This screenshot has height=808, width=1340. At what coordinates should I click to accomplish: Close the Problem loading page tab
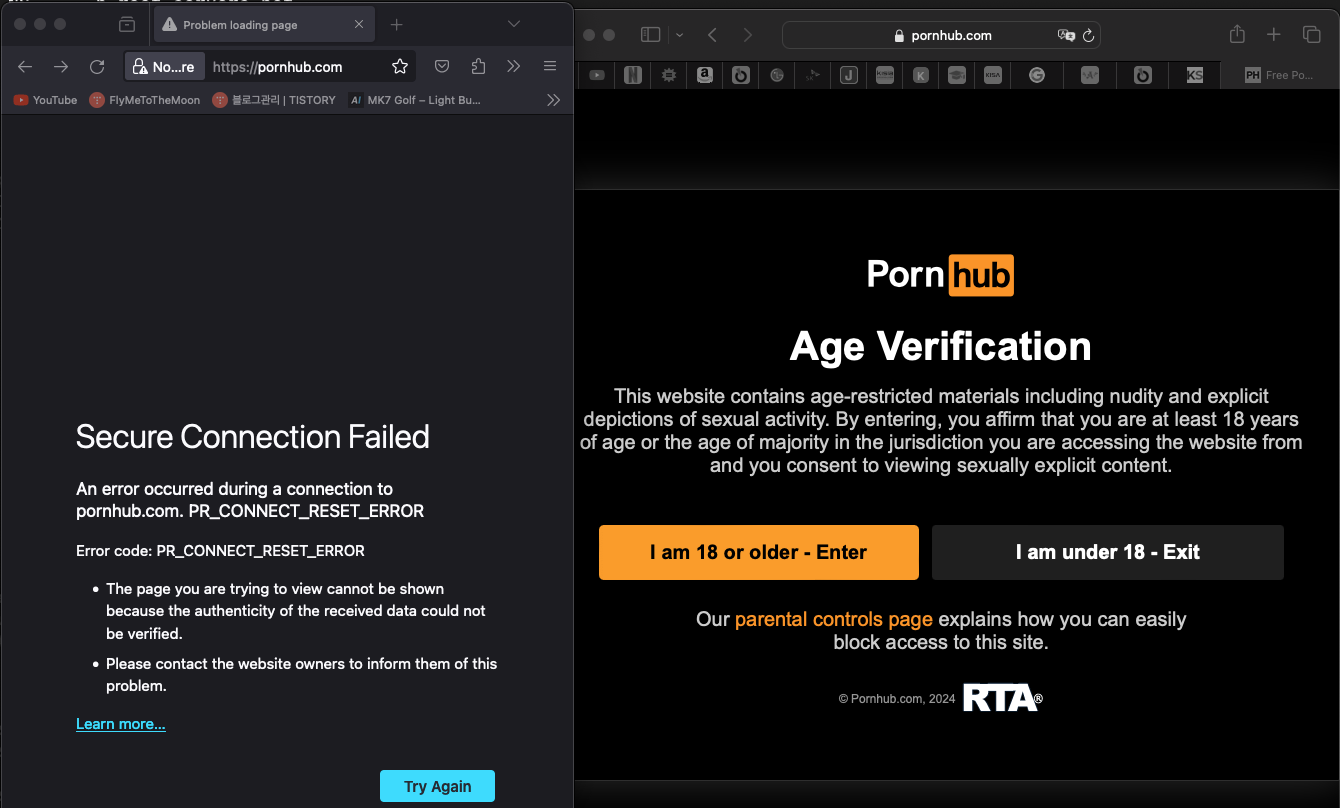[359, 24]
